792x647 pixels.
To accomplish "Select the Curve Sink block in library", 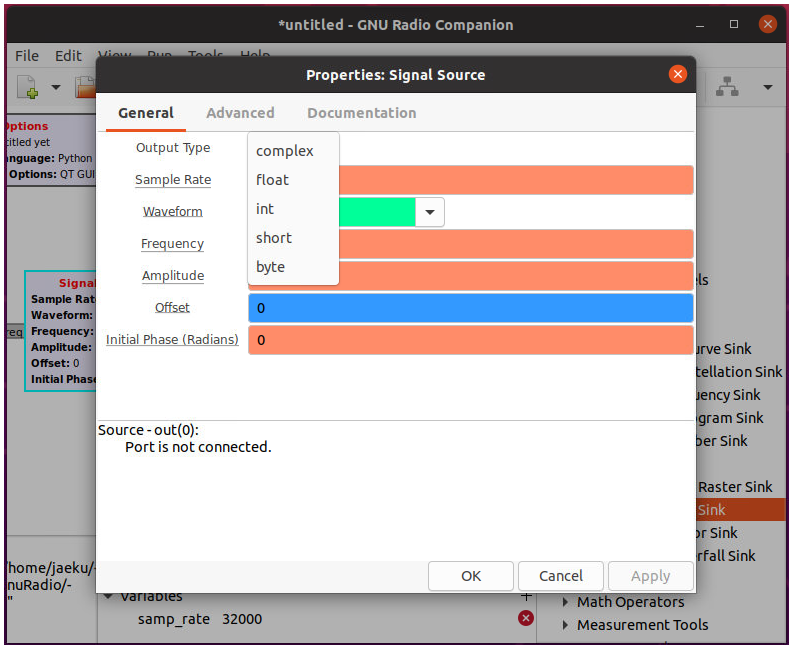I will point(724,349).
